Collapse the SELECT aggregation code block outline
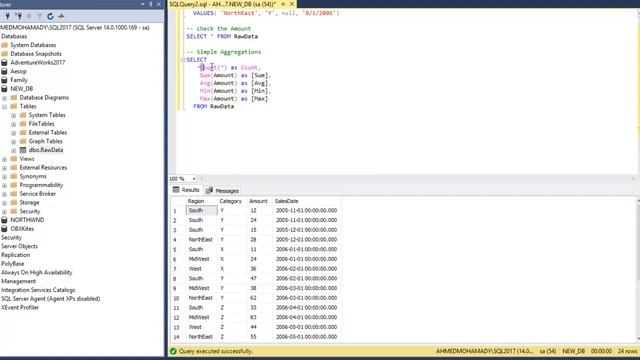 182,60
